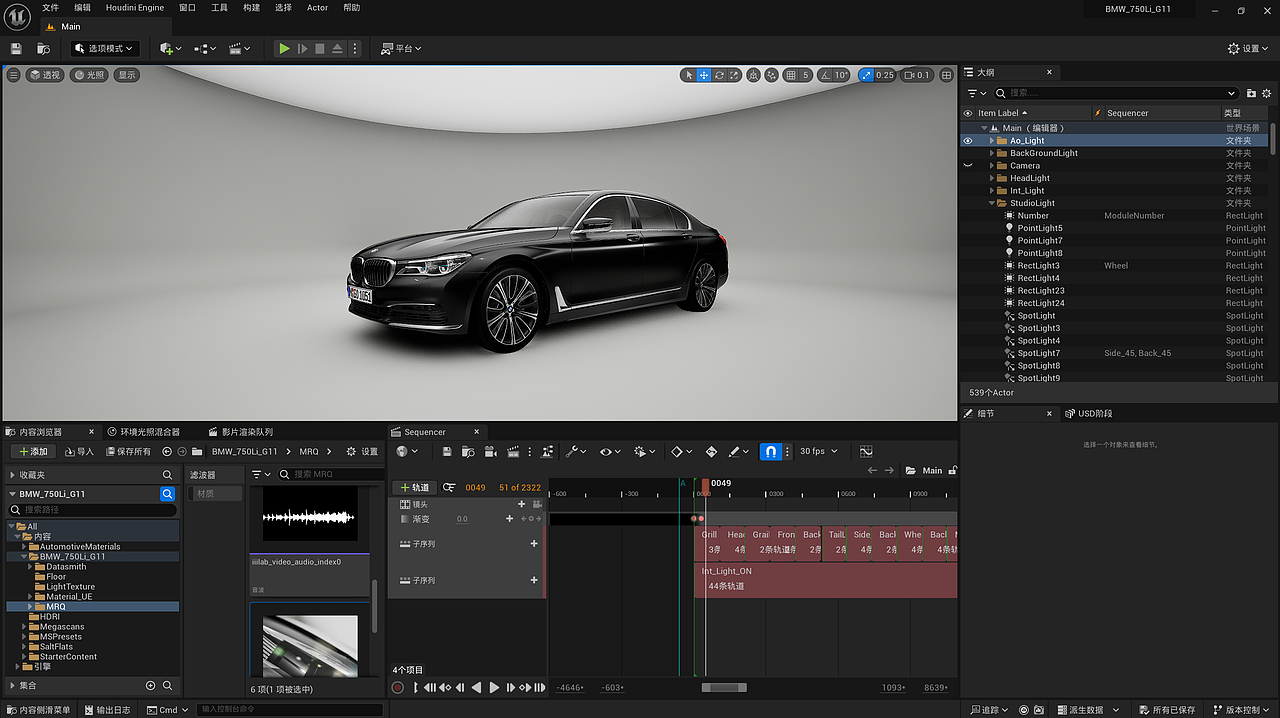The width and height of the screenshot is (1280, 718).
Task: Open the 帮助 help menu
Action: coord(351,8)
